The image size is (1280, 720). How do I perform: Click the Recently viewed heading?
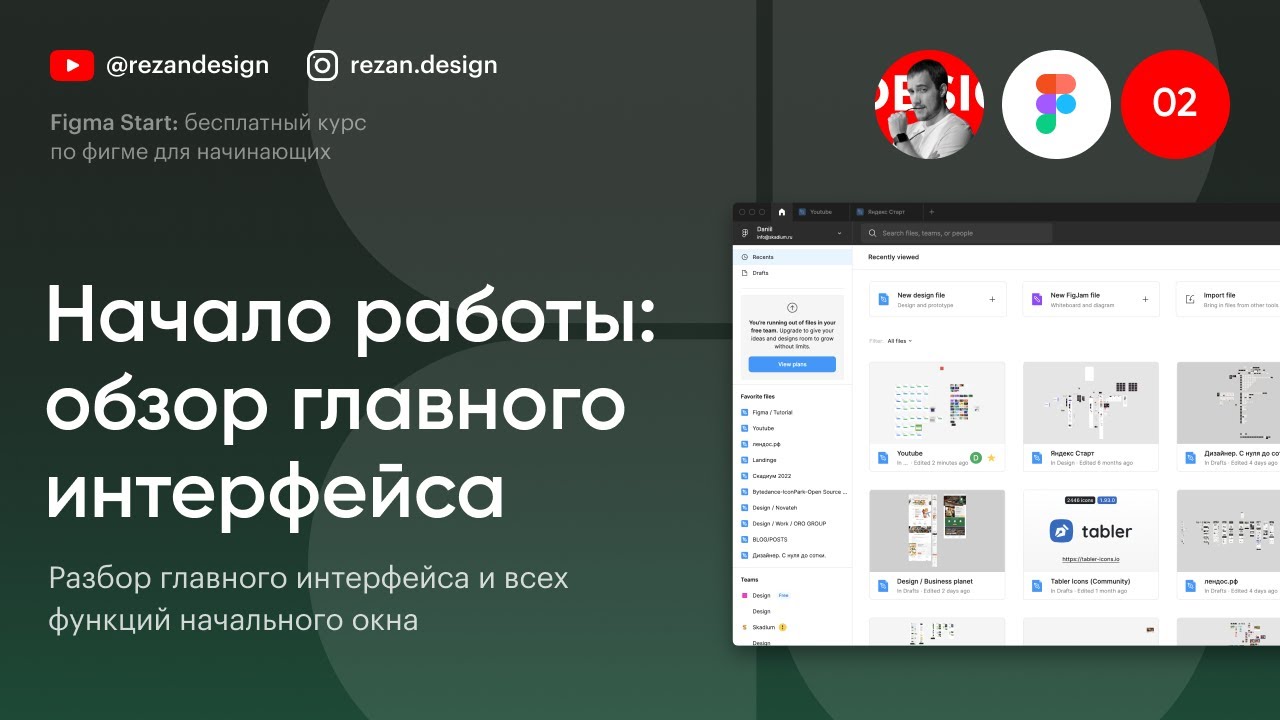pyautogui.click(x=893, y=257)
